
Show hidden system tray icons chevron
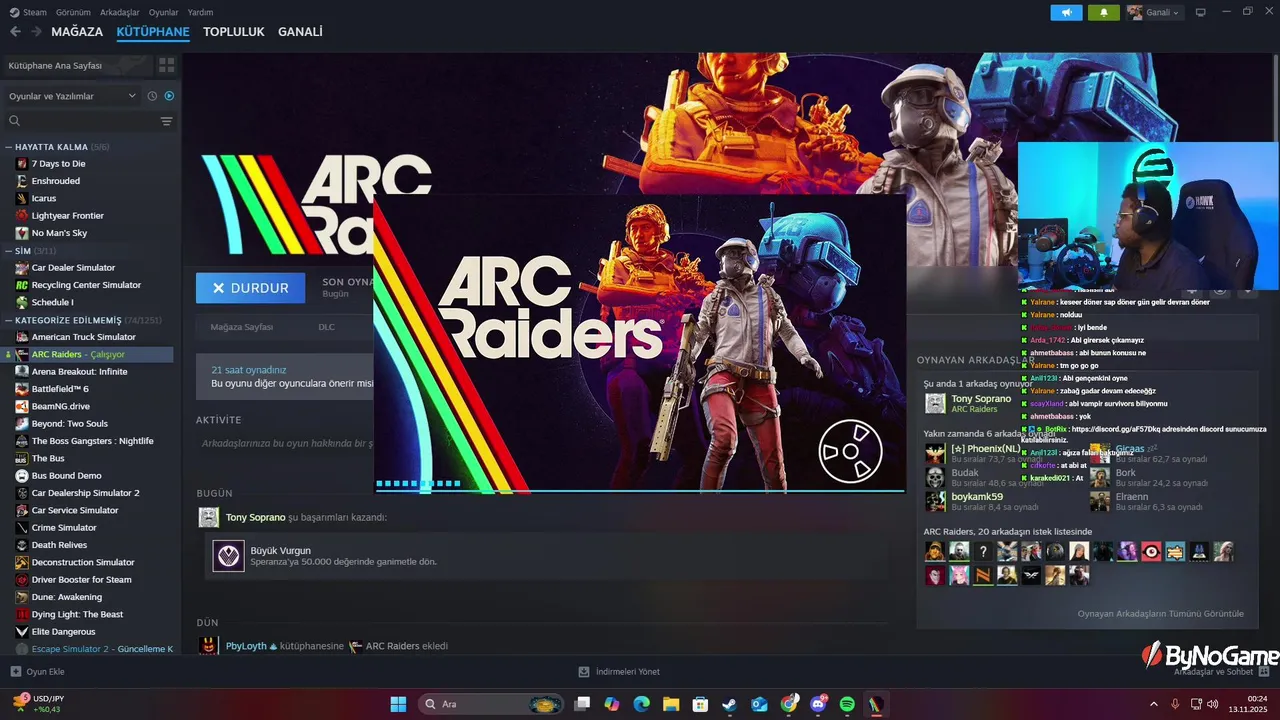click(1153, 704)
